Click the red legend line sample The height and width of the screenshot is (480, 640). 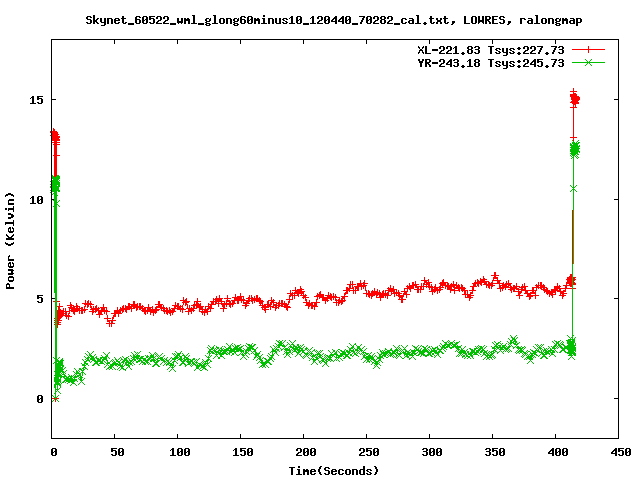(588, 50)
